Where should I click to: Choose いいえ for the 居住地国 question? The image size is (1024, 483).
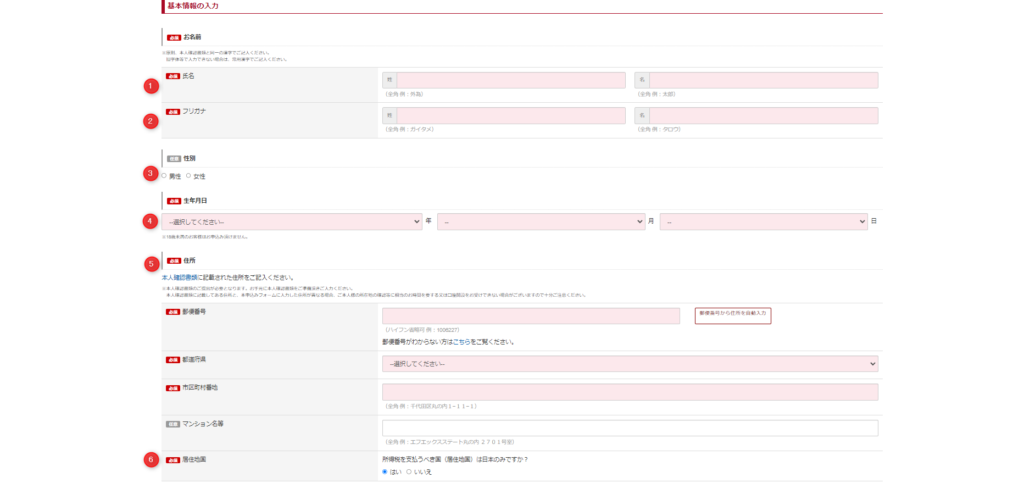coord(409,471)
